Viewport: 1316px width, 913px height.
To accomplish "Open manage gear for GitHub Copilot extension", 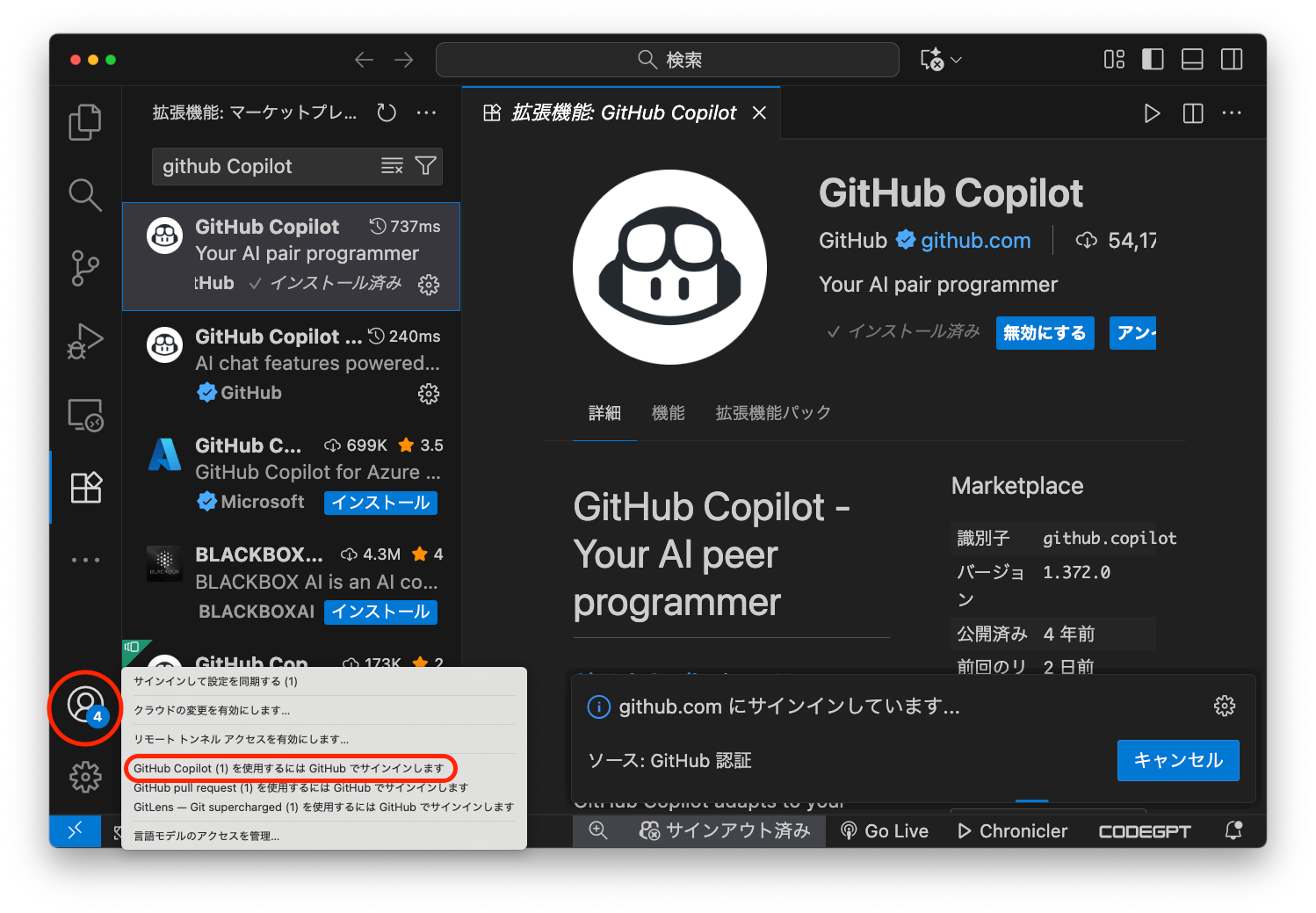I will point(429,285).
